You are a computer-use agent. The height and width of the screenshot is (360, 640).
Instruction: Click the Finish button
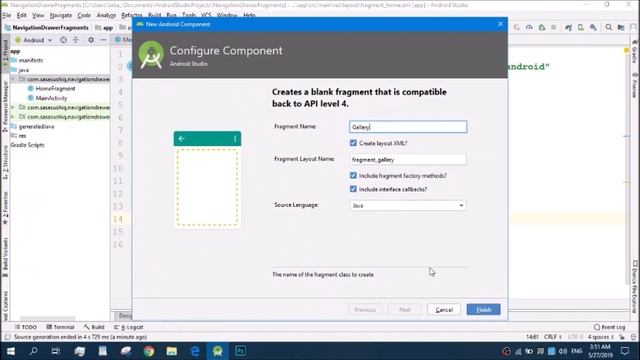click(483, 309)
